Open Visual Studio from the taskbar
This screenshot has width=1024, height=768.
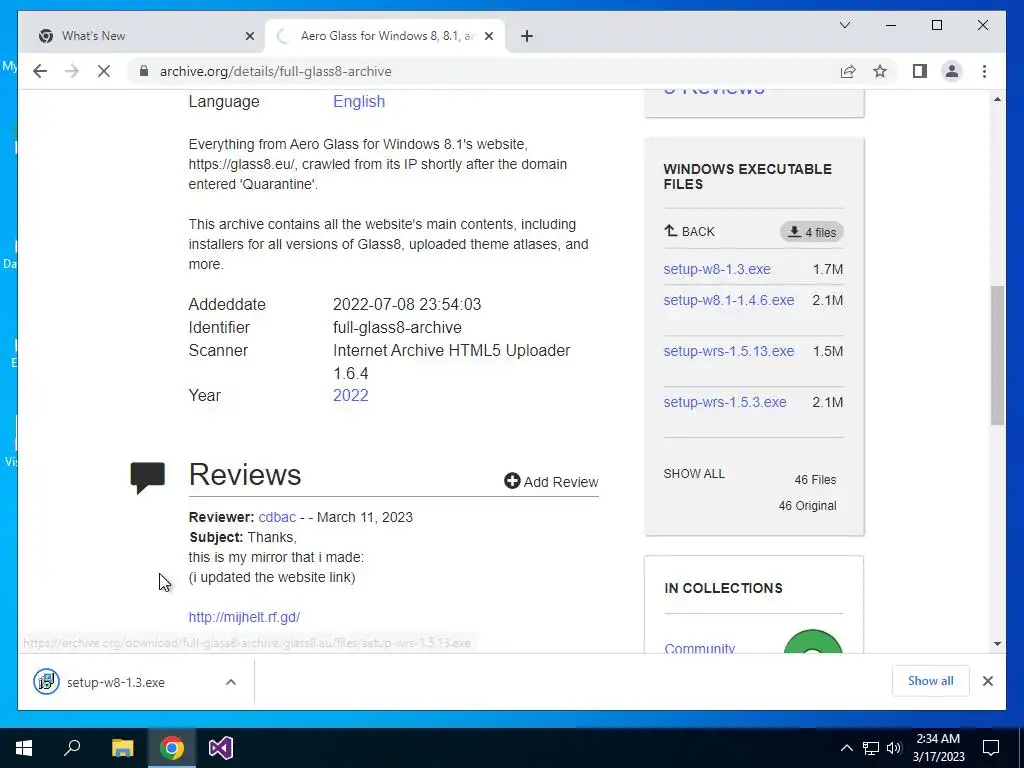click(x=221, y=748)
